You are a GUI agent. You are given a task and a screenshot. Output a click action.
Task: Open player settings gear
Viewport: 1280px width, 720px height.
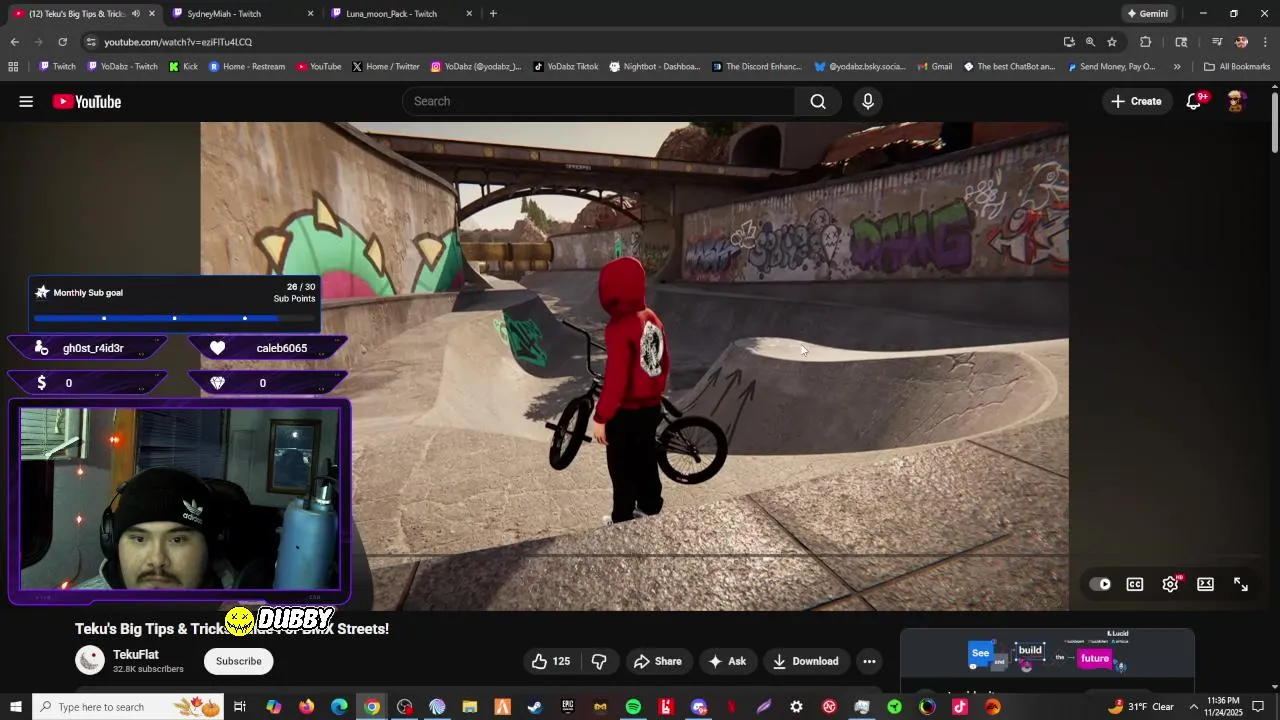coord(1170,584)
